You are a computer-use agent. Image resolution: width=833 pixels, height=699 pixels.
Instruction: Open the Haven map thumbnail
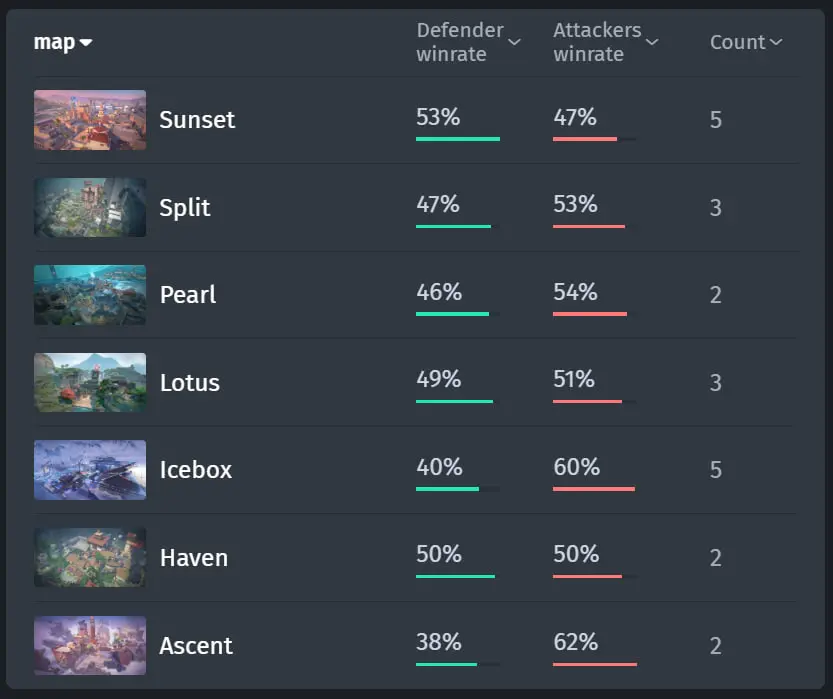coord(90,557)
